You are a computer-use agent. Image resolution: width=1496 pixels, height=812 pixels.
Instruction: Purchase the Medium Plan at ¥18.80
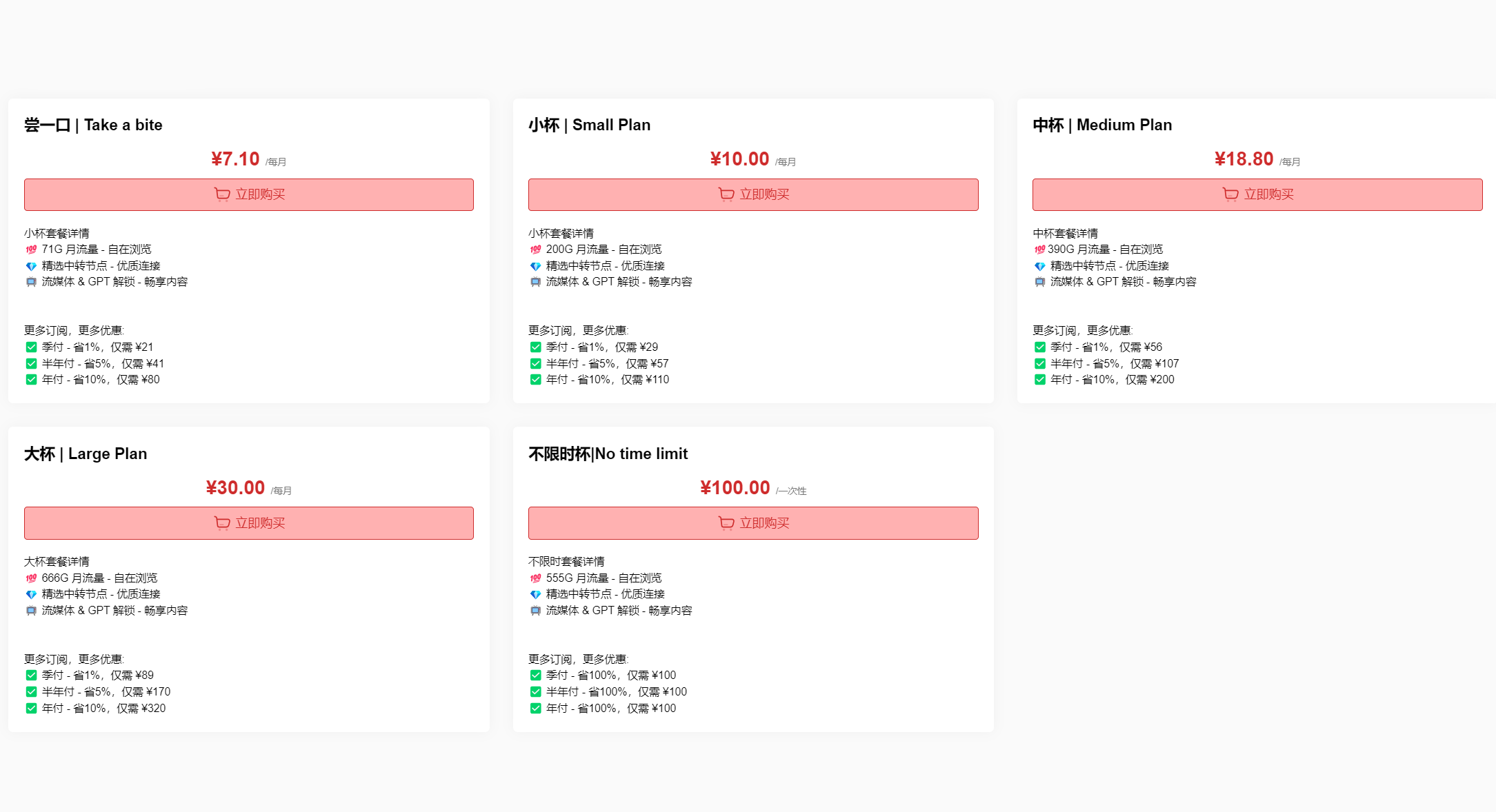point(1257,194)
